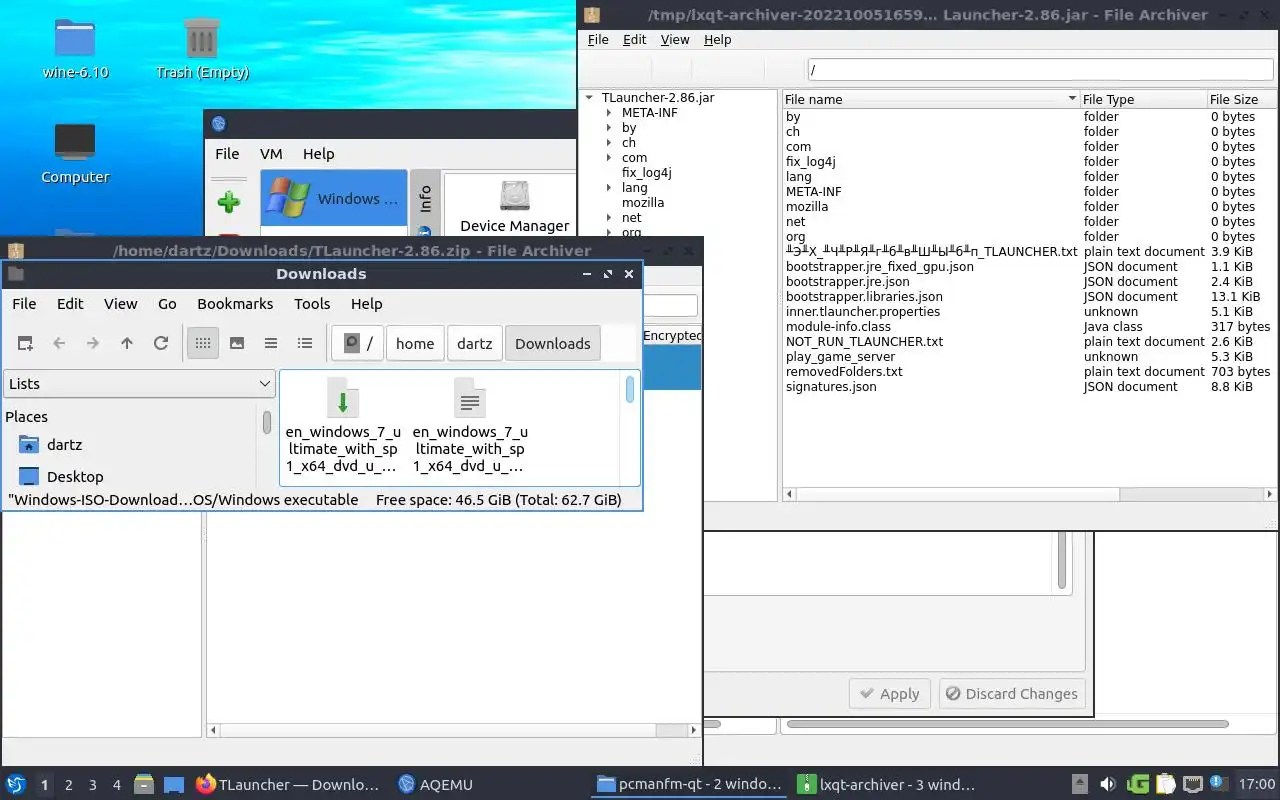1280x800 pixels.
Task: Click the 'home' path breadcrumb button
Action: [415, 343]
